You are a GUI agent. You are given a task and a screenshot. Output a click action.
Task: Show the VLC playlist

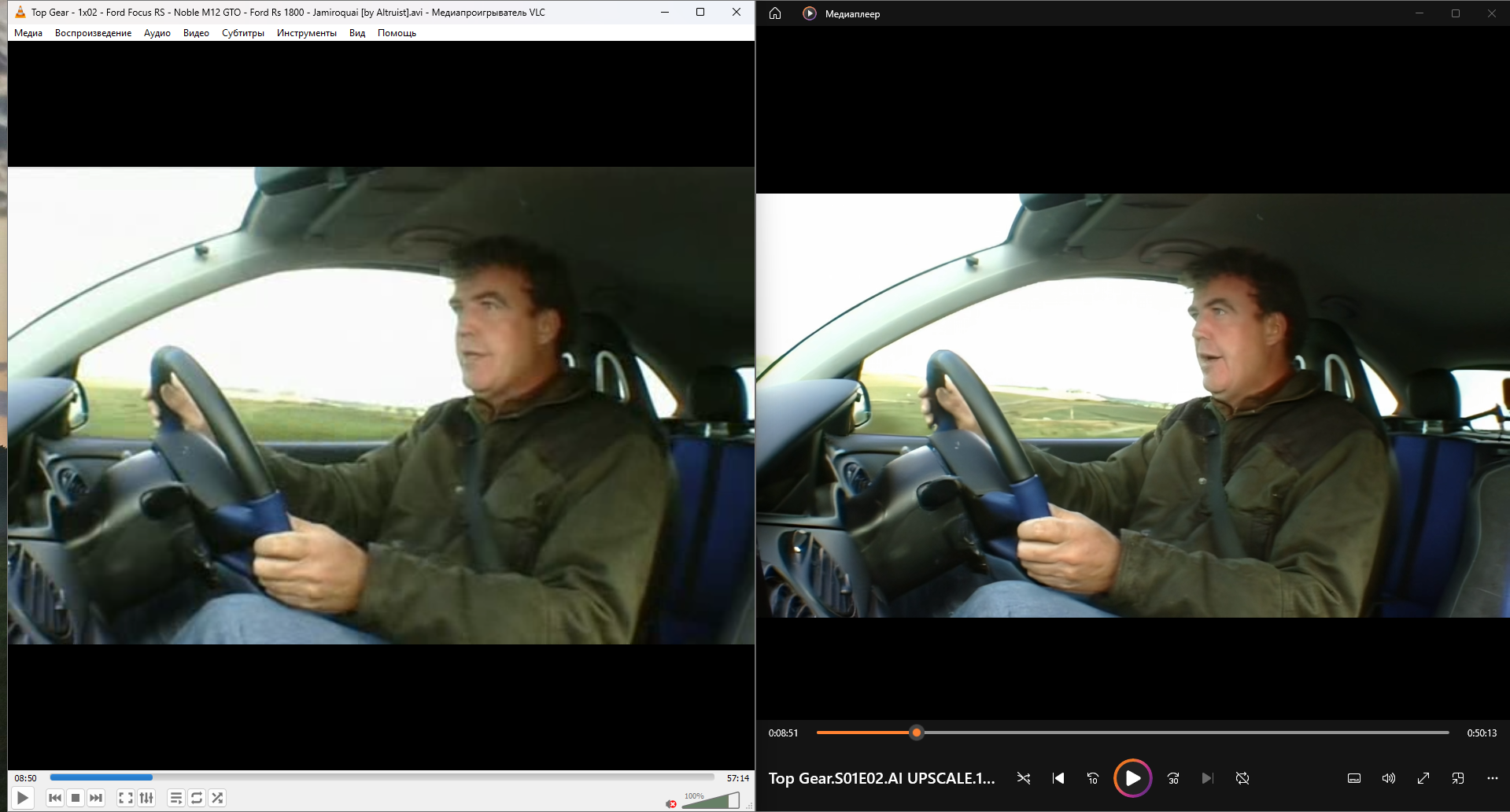click(x=176, y=798)
